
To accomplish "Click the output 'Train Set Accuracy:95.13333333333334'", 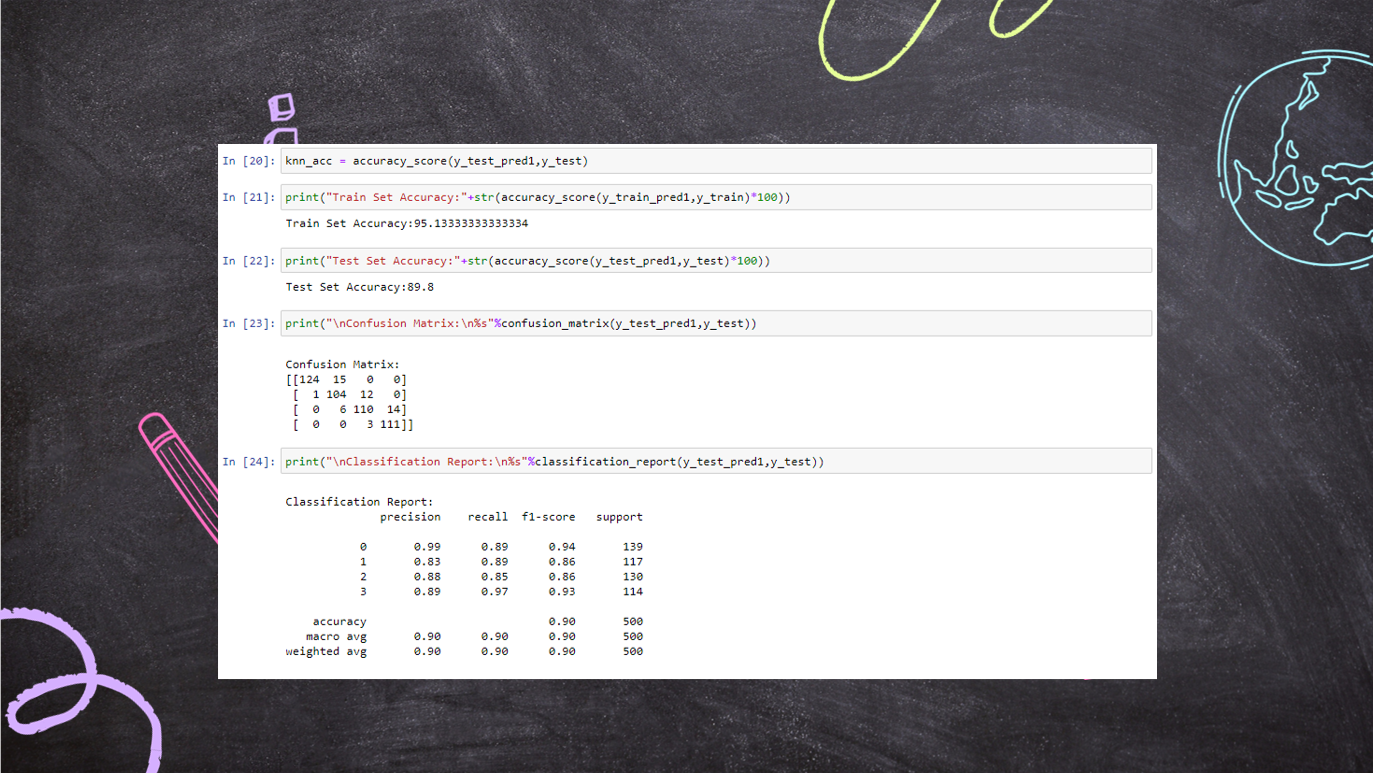I will coord(407,223).
